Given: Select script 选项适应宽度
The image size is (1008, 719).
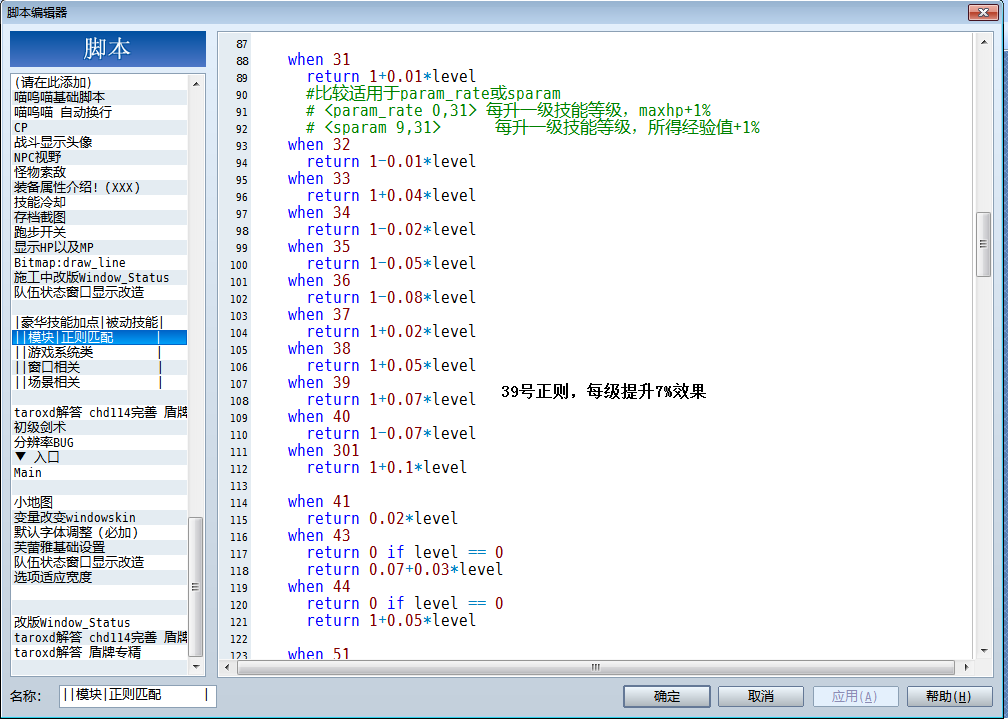Looking at the screenshot, I should [x=100, y=577].
